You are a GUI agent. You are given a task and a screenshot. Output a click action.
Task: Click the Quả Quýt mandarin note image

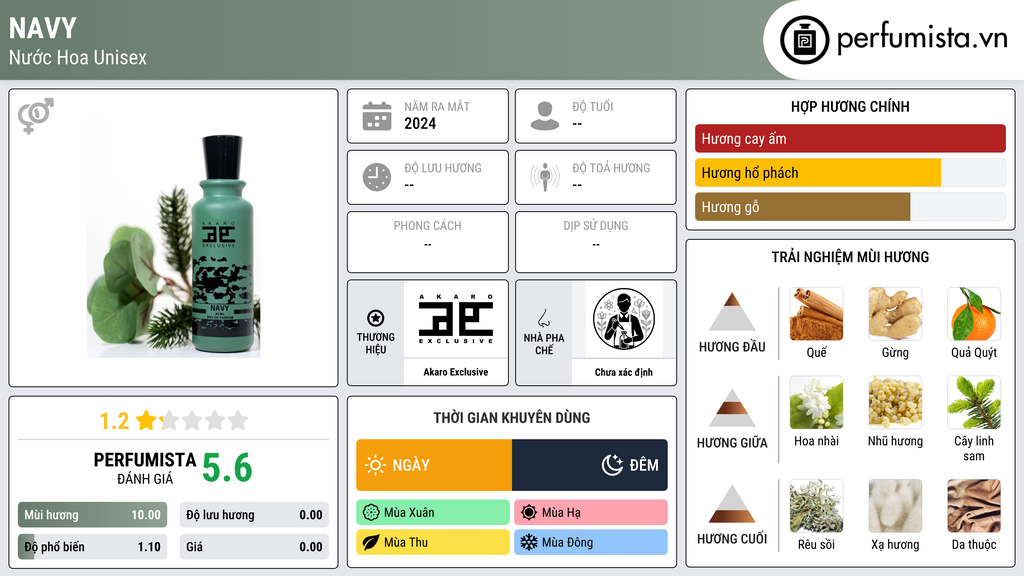(x=974, y=314)
